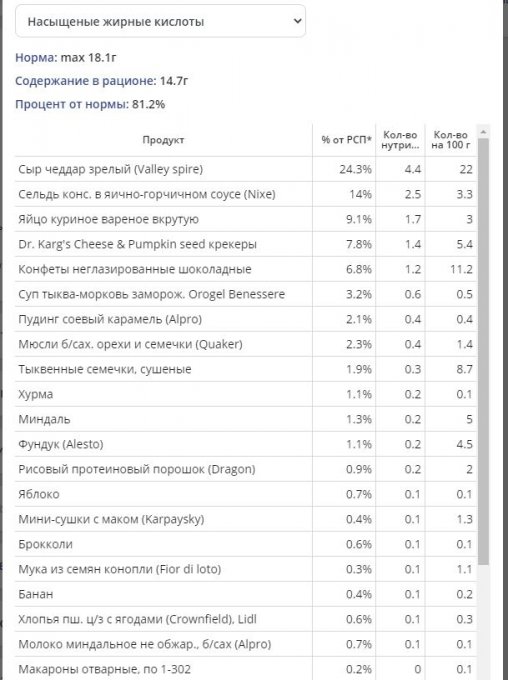The height and width of the screenshot is (680, 508).
Task: Click the Молоко миндальное (Alpro) row
Action: (246, 644)
